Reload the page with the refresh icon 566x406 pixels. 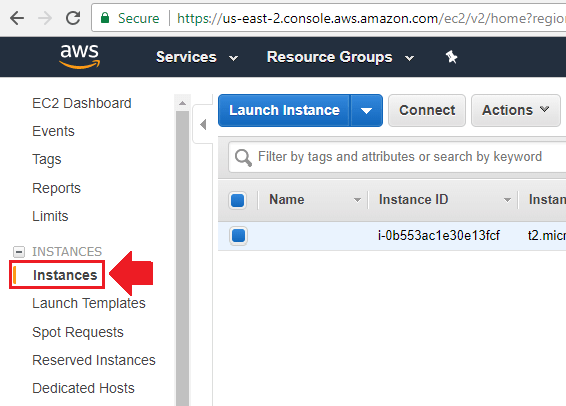click(x=73, y=18)
